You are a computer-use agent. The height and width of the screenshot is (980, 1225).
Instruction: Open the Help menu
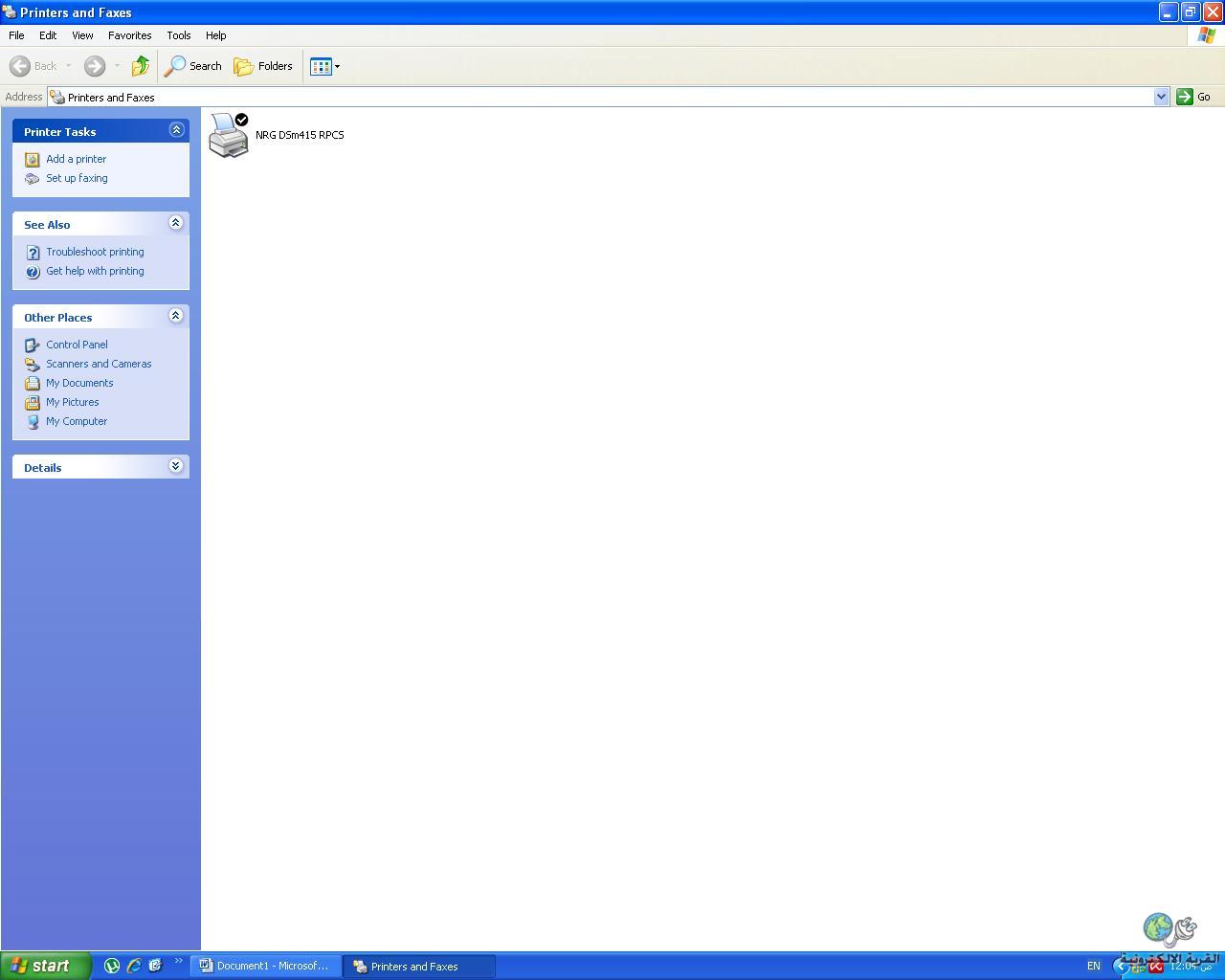[215, 35]
